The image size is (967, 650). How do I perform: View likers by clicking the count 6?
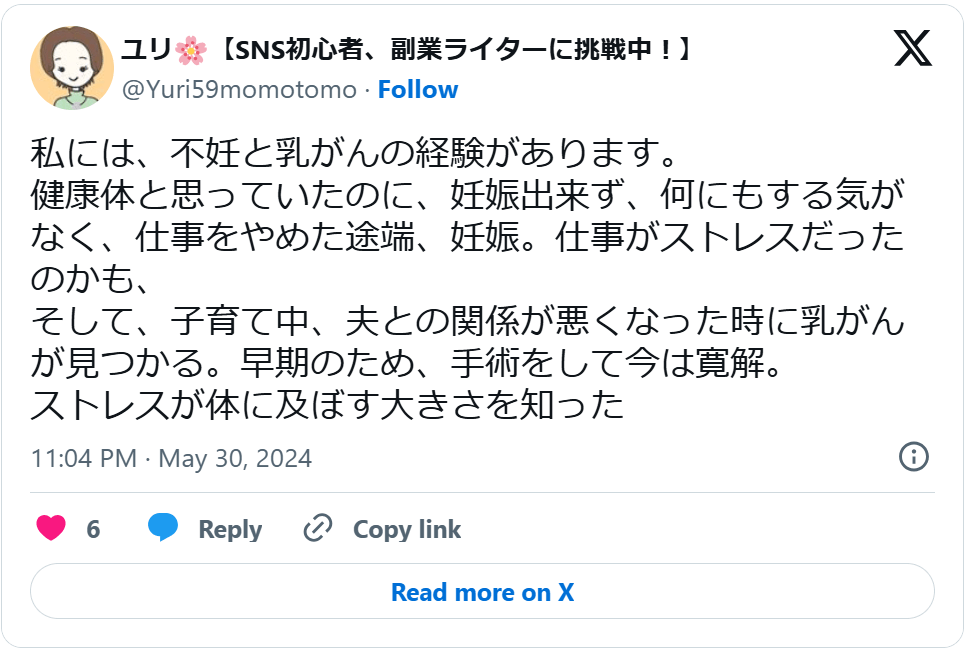click(x=91, y=528)
